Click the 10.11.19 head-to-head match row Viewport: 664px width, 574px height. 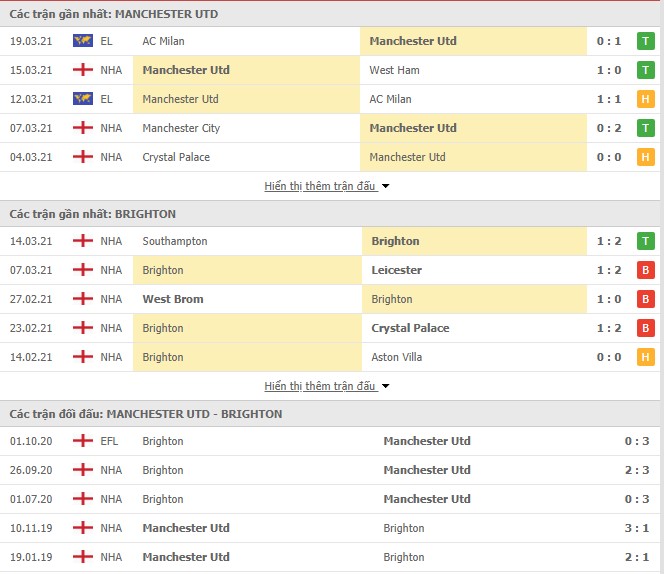(x=330, y=528)
